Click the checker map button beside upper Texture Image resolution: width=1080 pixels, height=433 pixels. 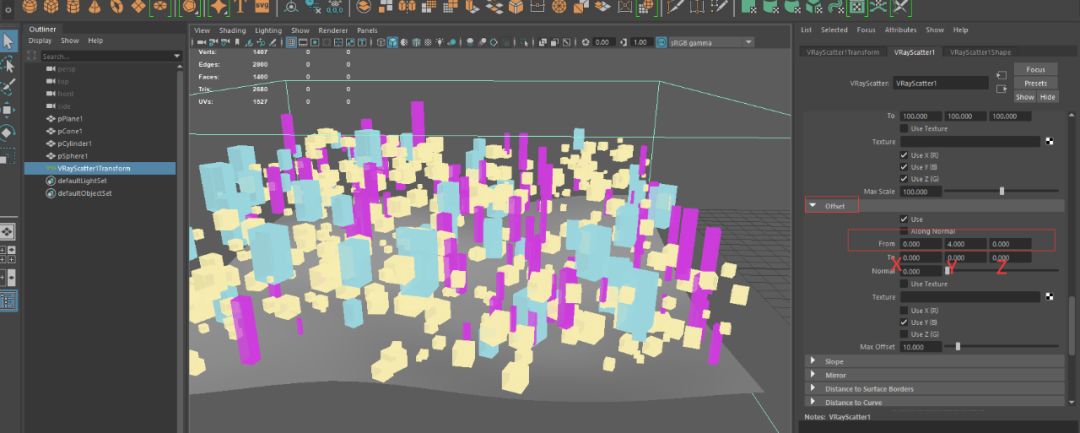(1049, 142)
